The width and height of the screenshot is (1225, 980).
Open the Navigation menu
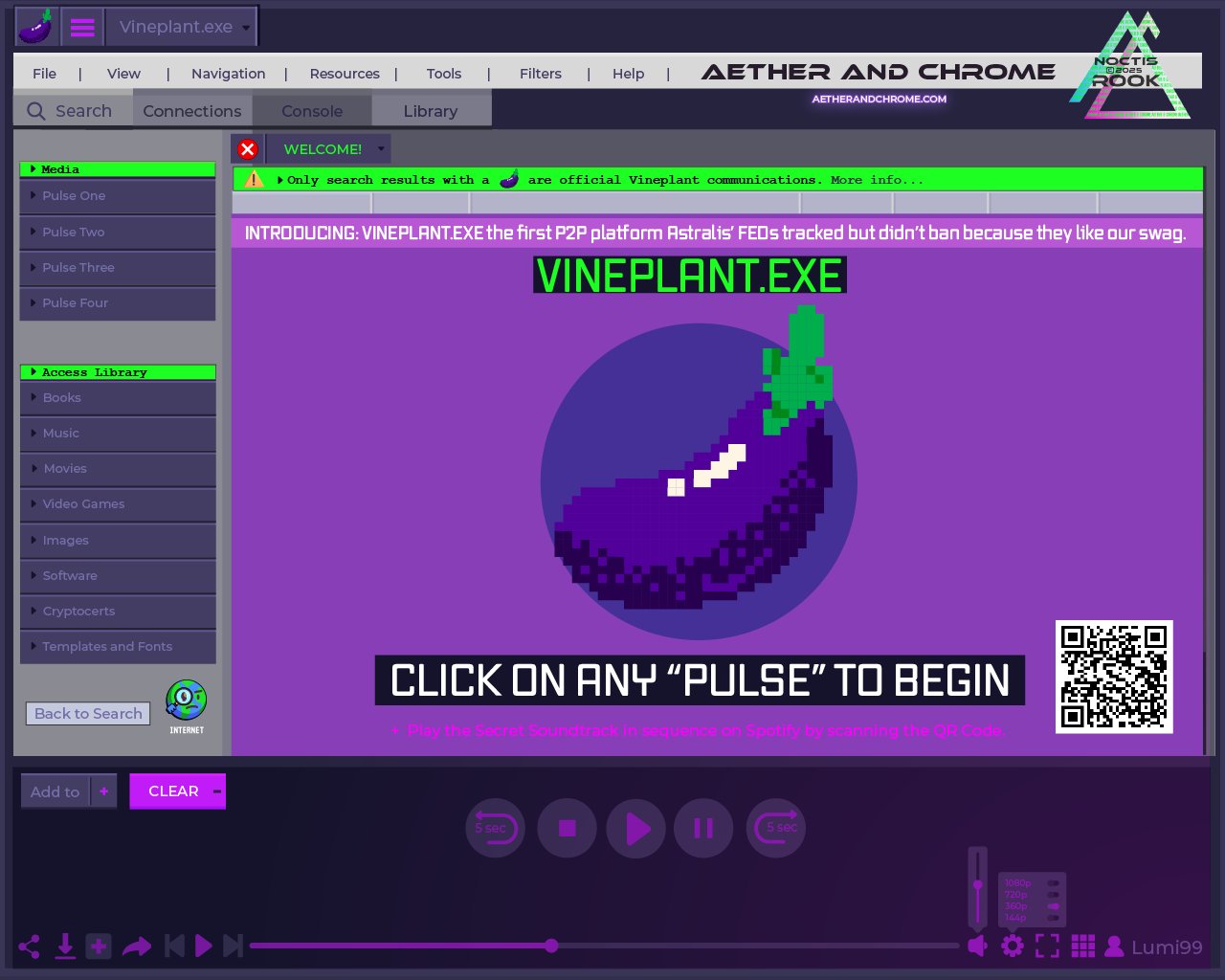click(228, 74)
